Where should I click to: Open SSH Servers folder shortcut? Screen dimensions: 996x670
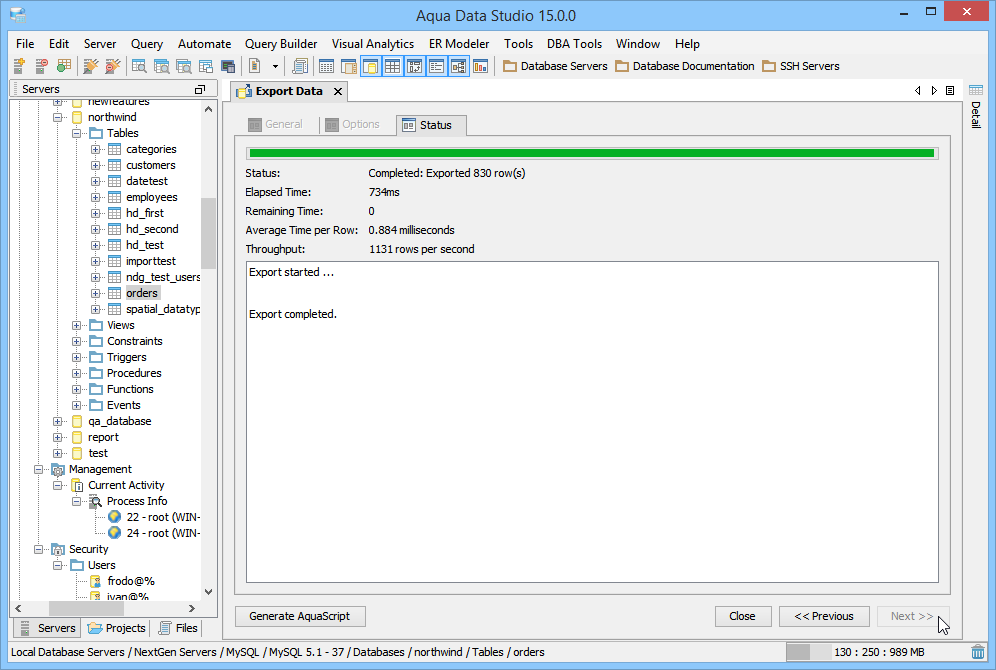coord(801,66)
